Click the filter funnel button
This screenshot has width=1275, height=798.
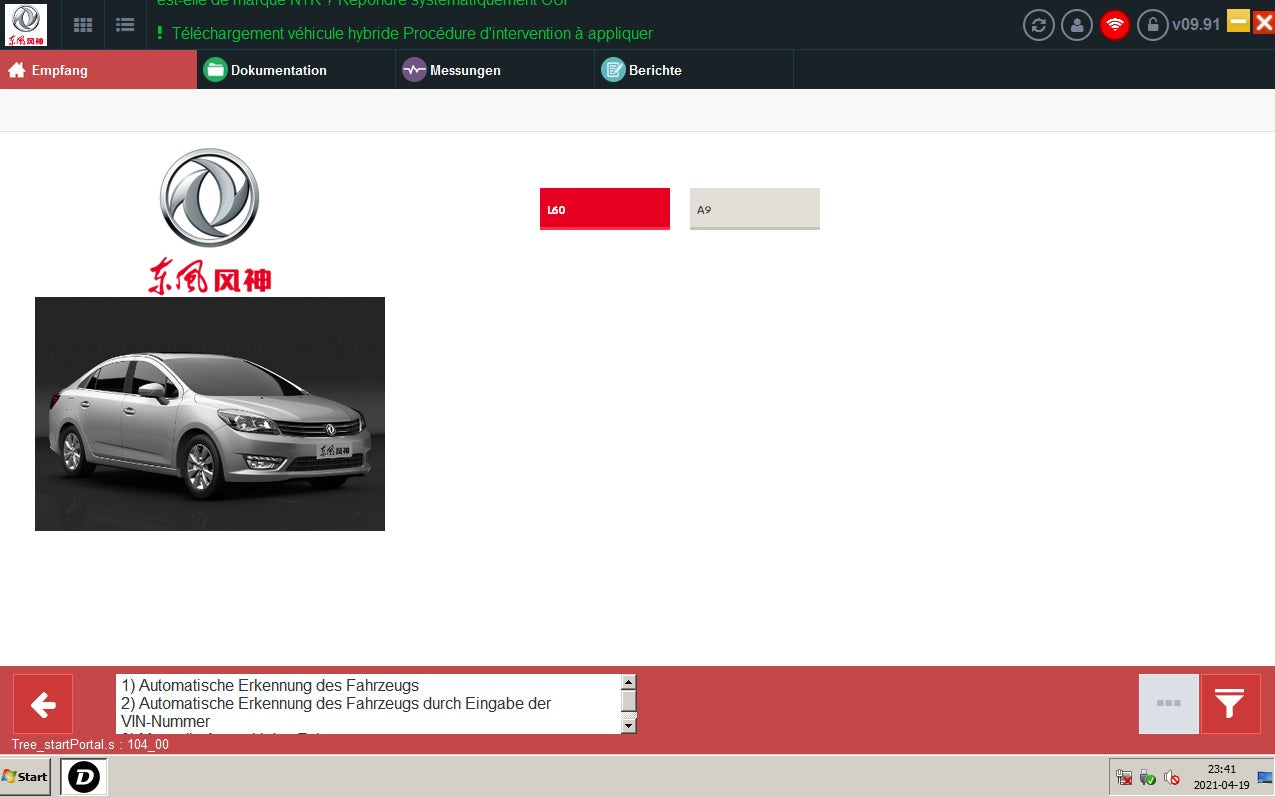point(1229,704)
